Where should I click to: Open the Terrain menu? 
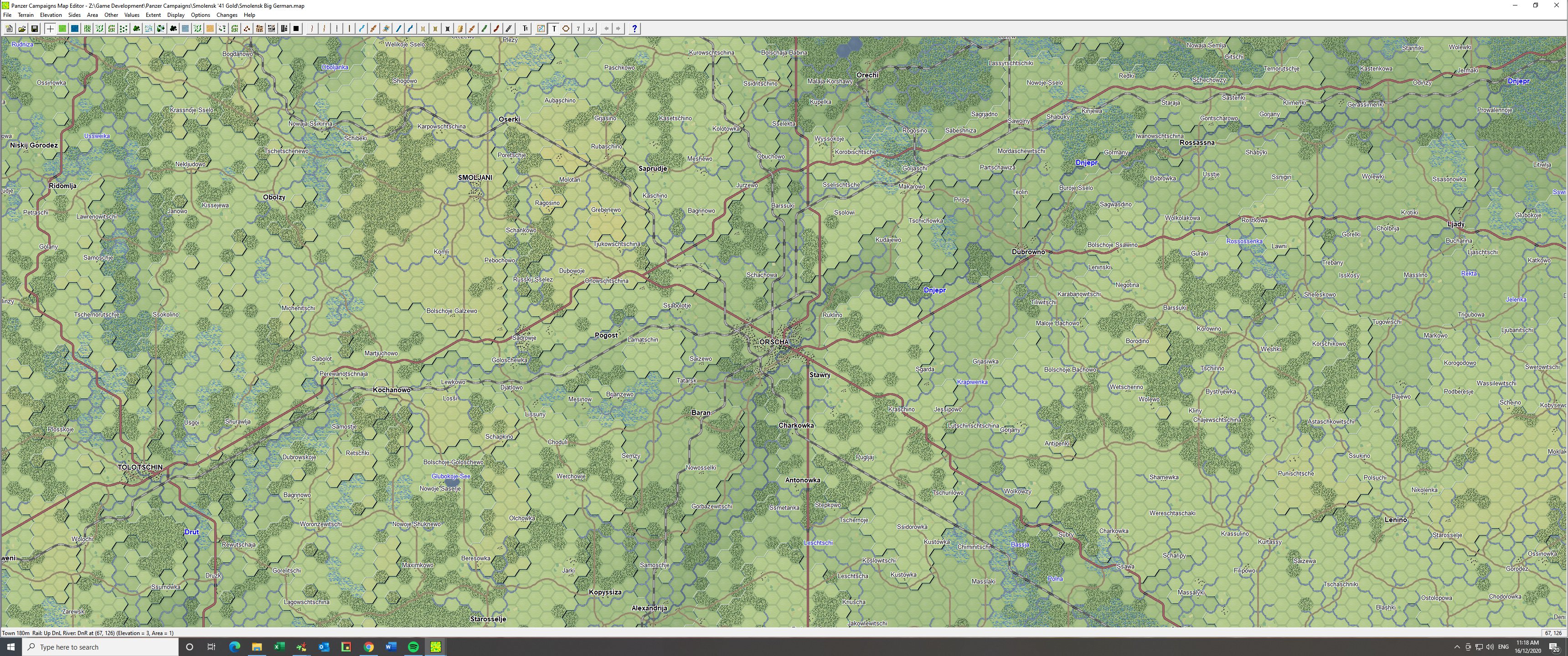point(26,15)
